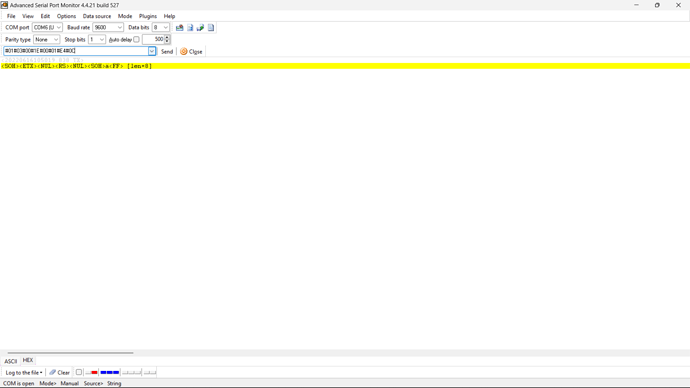Click the blue signal lines indicator
The height and width of the screenshot is (388, 690).
110,373
